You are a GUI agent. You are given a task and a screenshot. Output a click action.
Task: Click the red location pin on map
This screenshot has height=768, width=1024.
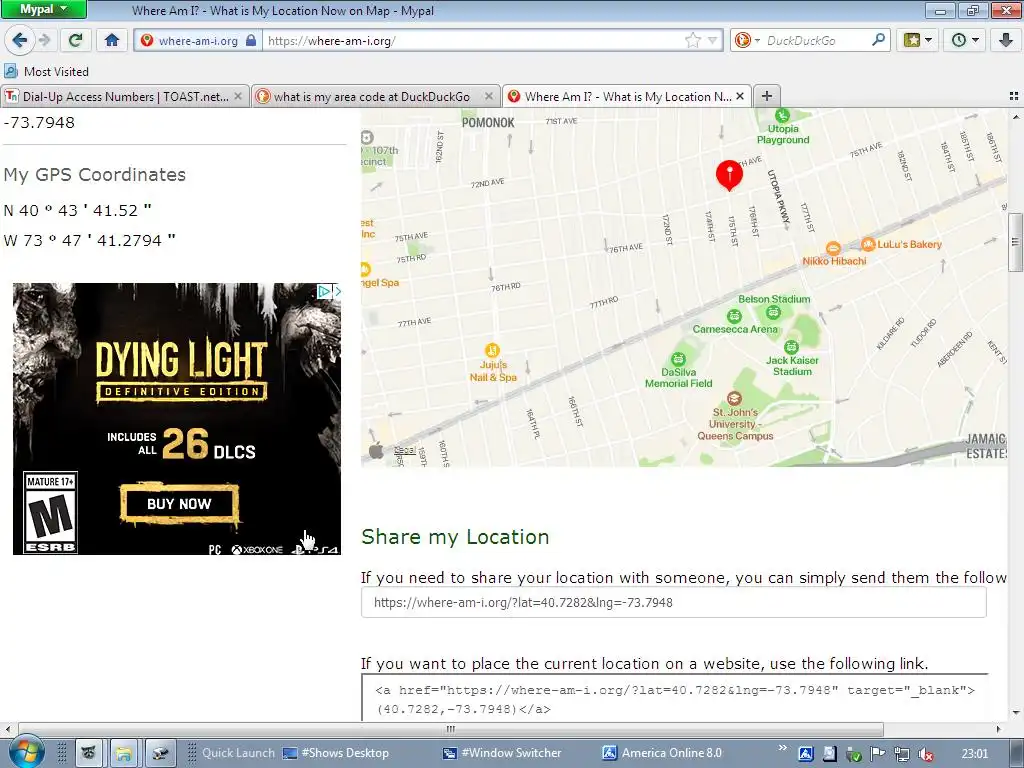(729, 175)
